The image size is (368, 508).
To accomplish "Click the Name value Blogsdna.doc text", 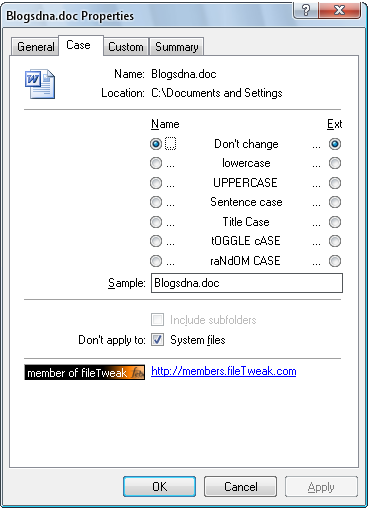I will coord(184,74).
